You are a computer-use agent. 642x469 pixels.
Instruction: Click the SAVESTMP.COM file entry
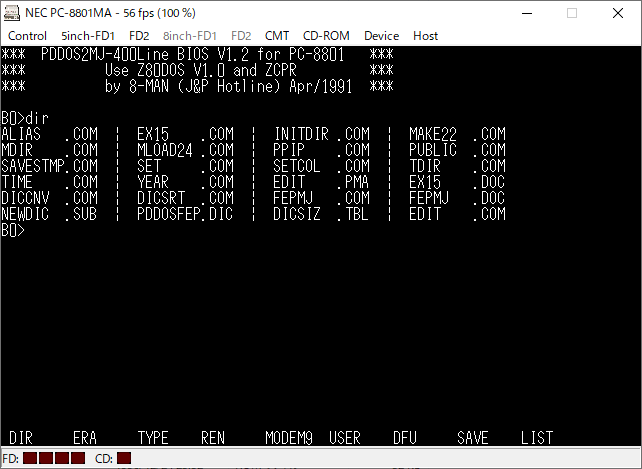[x=50, y=166]
